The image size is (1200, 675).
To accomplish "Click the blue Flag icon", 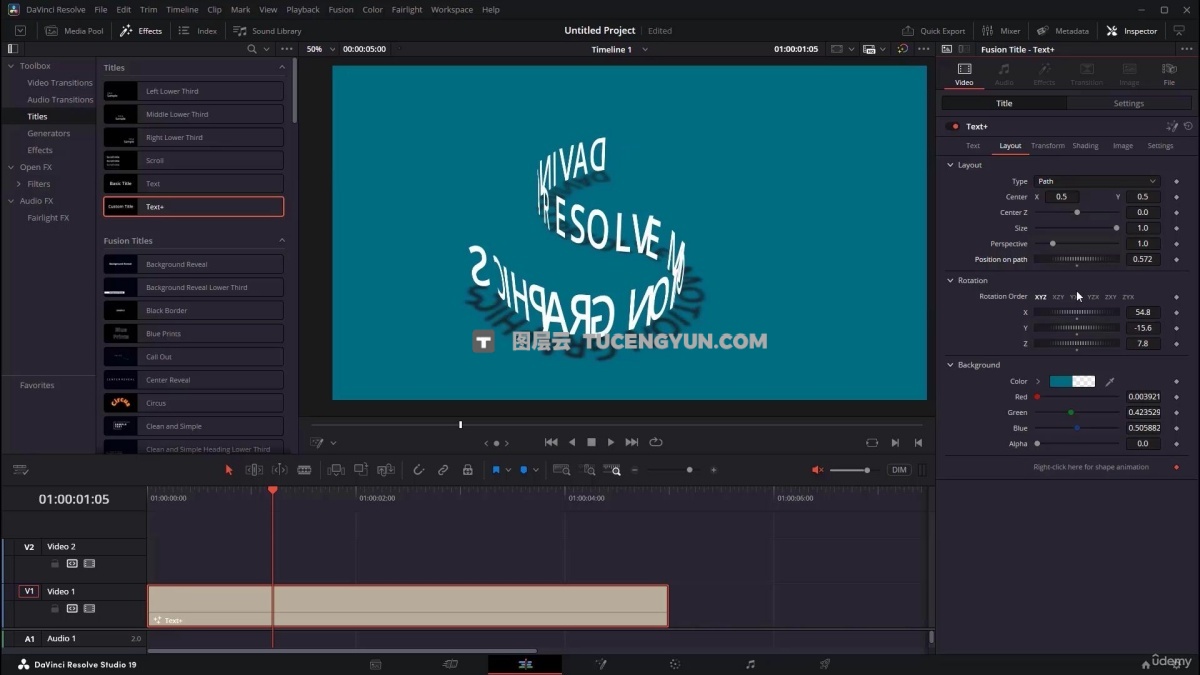I will (x=496, y=470).
